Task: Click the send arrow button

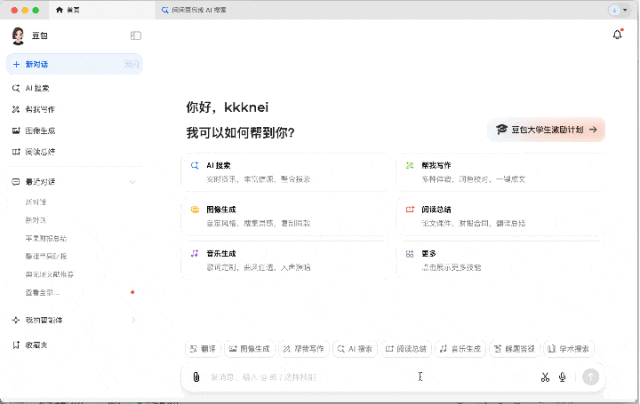Action: tap(590, 377)
